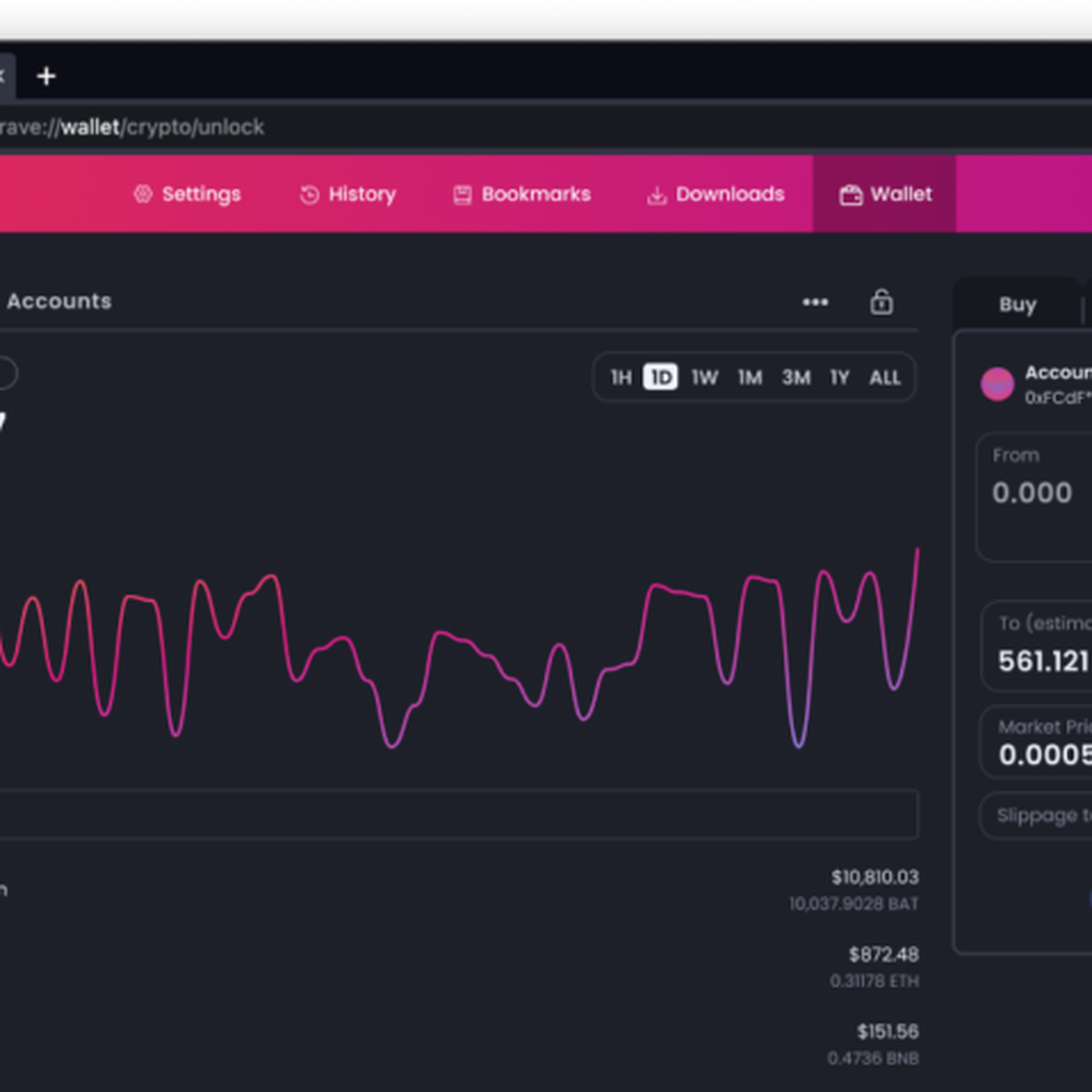Click the 0.31178 ETH amount
Screen dimensions: 1092x1092
click(x=874, y=981)
